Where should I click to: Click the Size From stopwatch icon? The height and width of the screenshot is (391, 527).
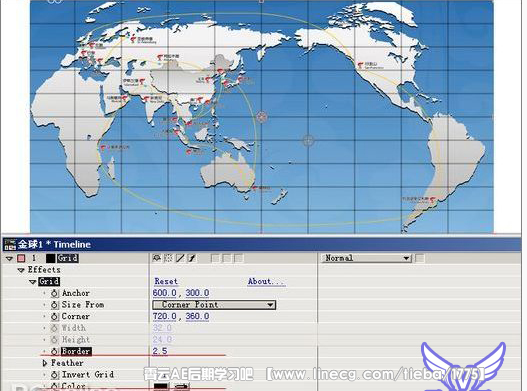[54, 305]
